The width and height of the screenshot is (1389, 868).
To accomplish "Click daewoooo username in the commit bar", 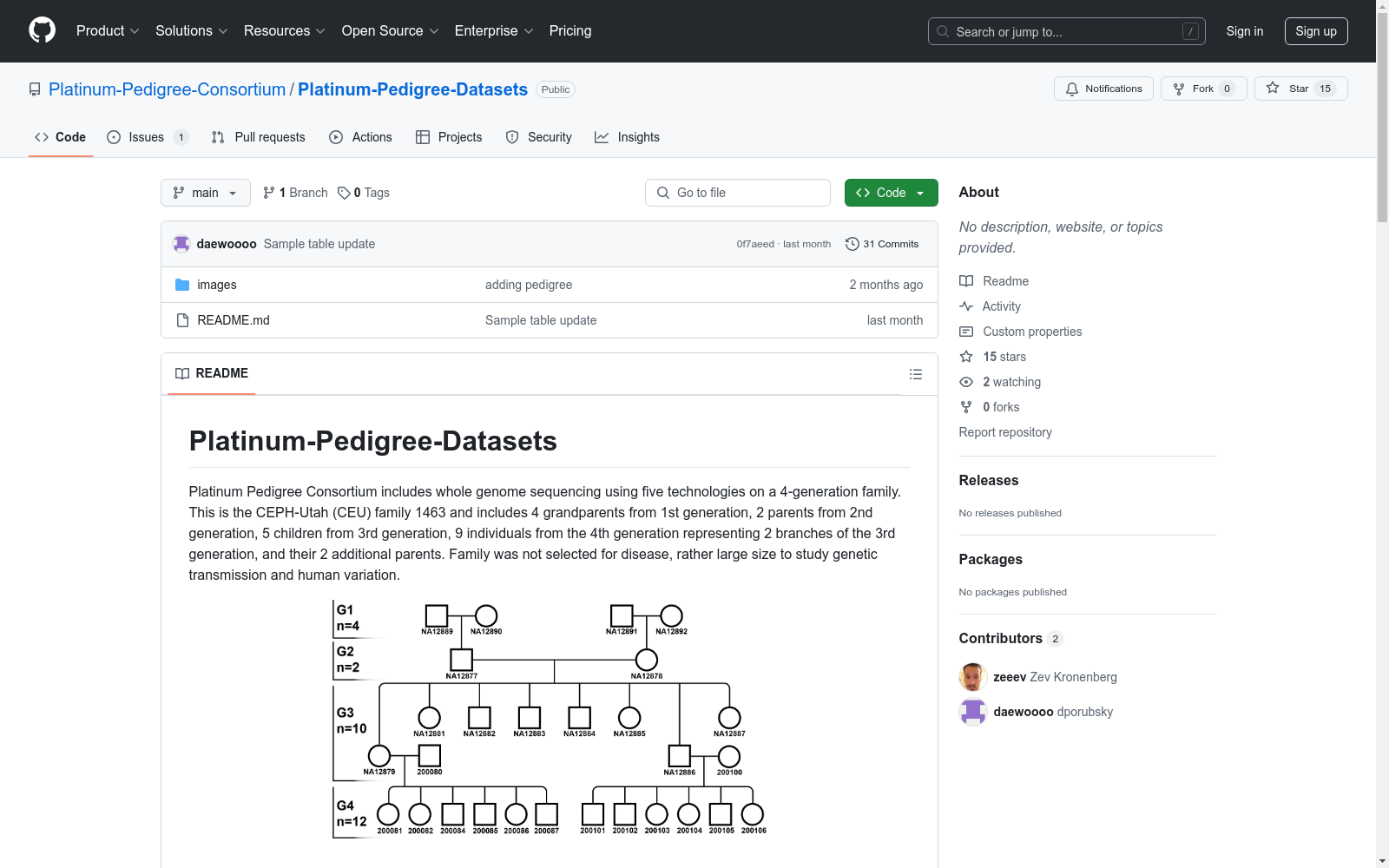I will pyautogui.click(x=227, y=244).
